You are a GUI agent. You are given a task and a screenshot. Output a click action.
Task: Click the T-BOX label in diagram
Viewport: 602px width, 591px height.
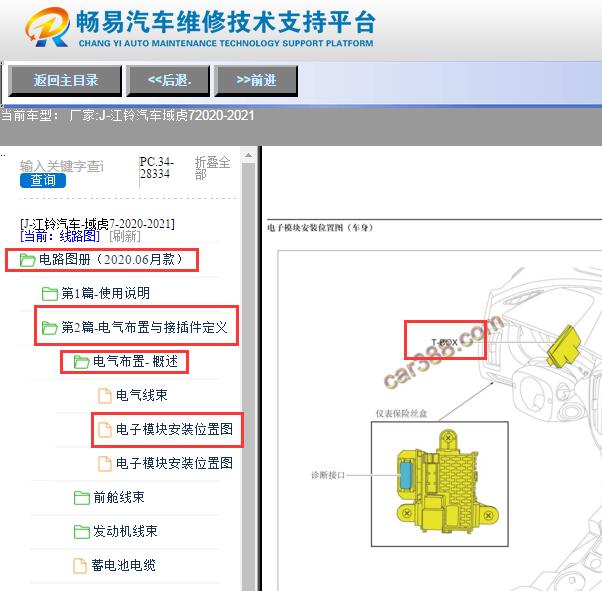click(x=445, y=342)
